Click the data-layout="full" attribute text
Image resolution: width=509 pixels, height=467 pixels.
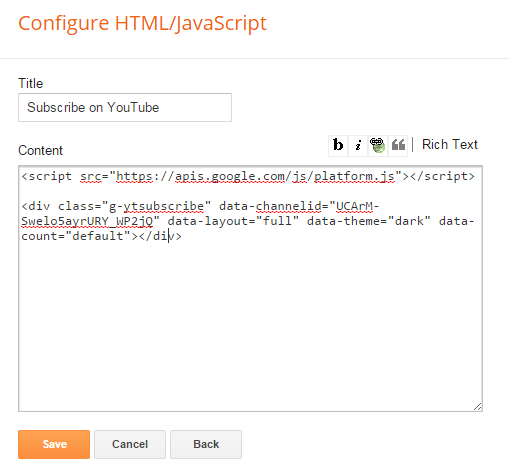pos(233,221)
